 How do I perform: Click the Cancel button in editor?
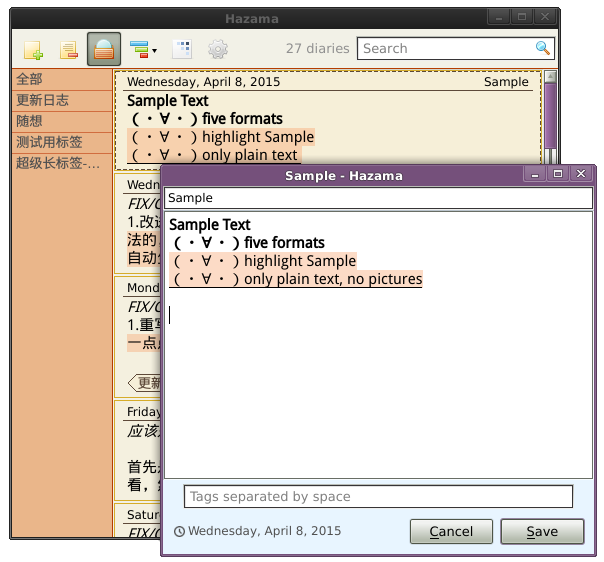click(x=451, y=532)
